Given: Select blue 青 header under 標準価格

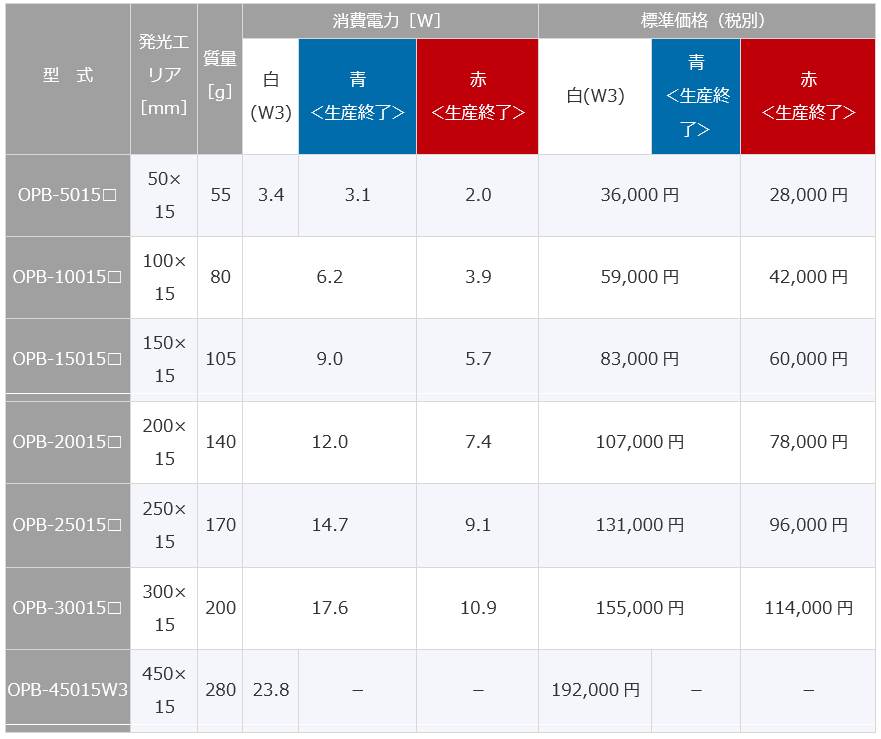Looking at the screenshot, I should point(696,96).
